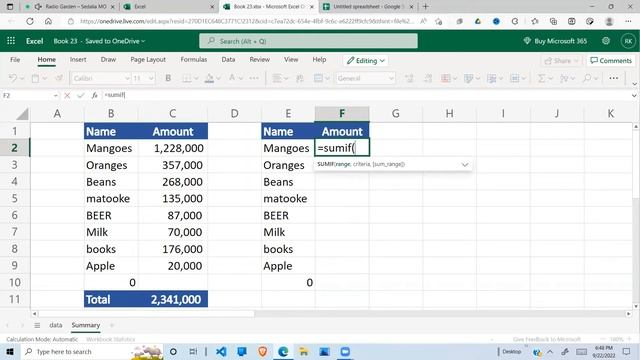Image resolution: width=640 pixels, height=360 pixels.
Task: Expand the Name Box dropdown arrow
Action: 56,95
